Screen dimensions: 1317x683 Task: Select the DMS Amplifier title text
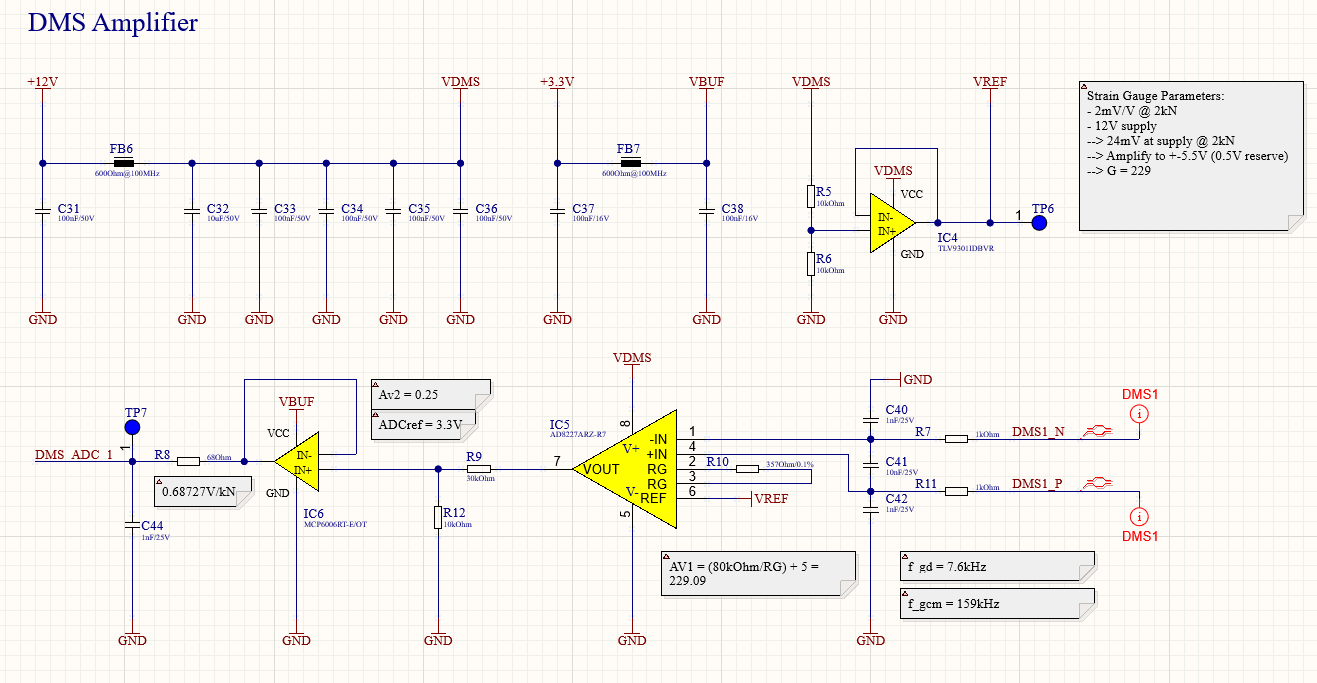coord(113,23)
